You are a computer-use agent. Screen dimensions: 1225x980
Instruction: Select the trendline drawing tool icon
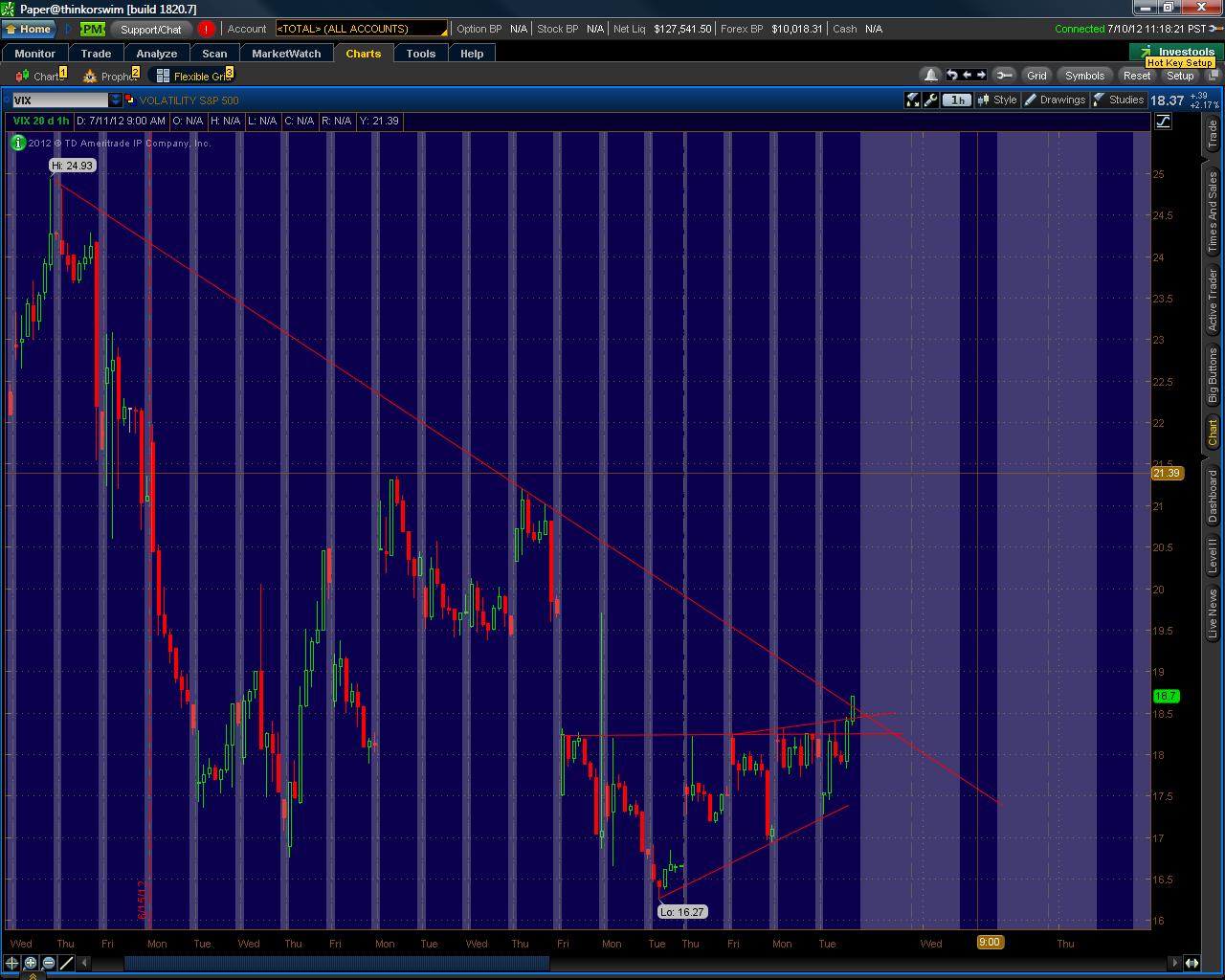(x=66, y=963)
